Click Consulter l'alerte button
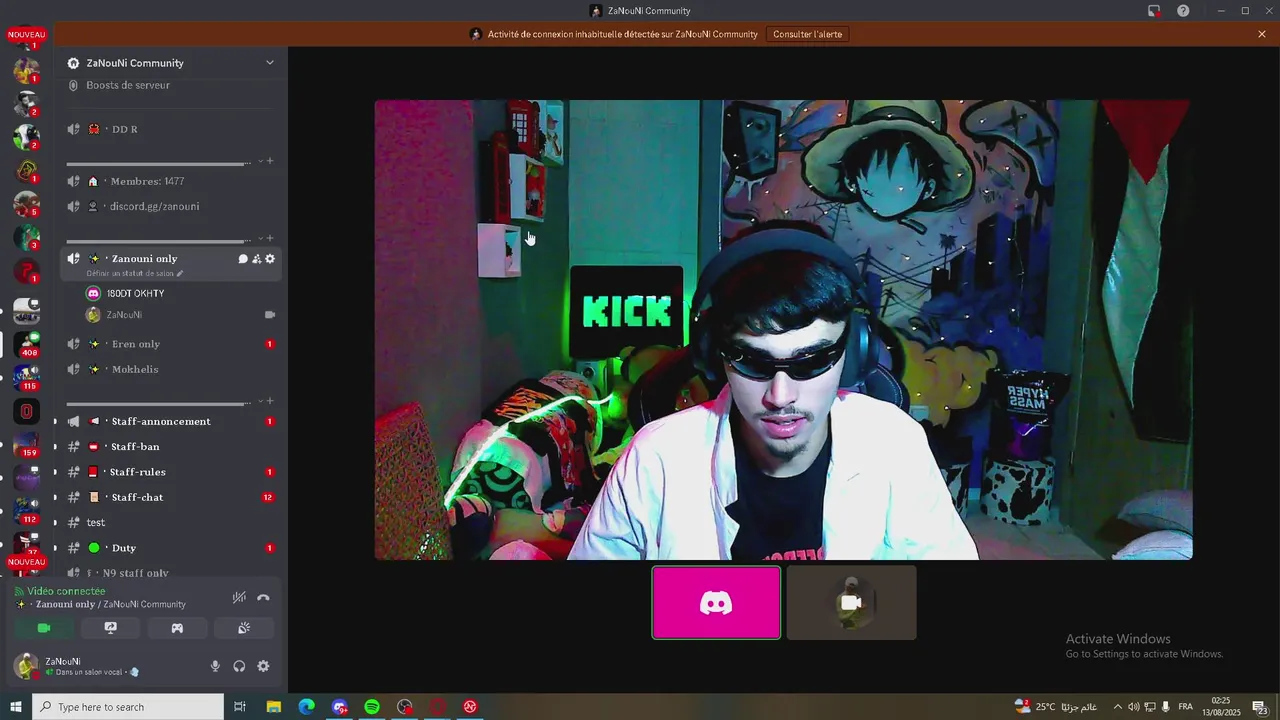The width and height of the screenshot is (1280, 720). pyautogui.click(x=807, y=34)
